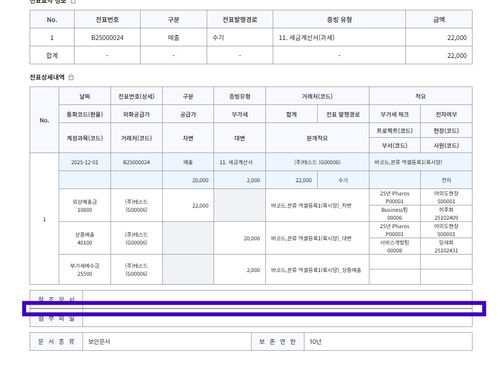The width and height of the screenshot is (500, 368).
Task: Click the 통화코드(환율) header cell
Action: pos(85,114)
